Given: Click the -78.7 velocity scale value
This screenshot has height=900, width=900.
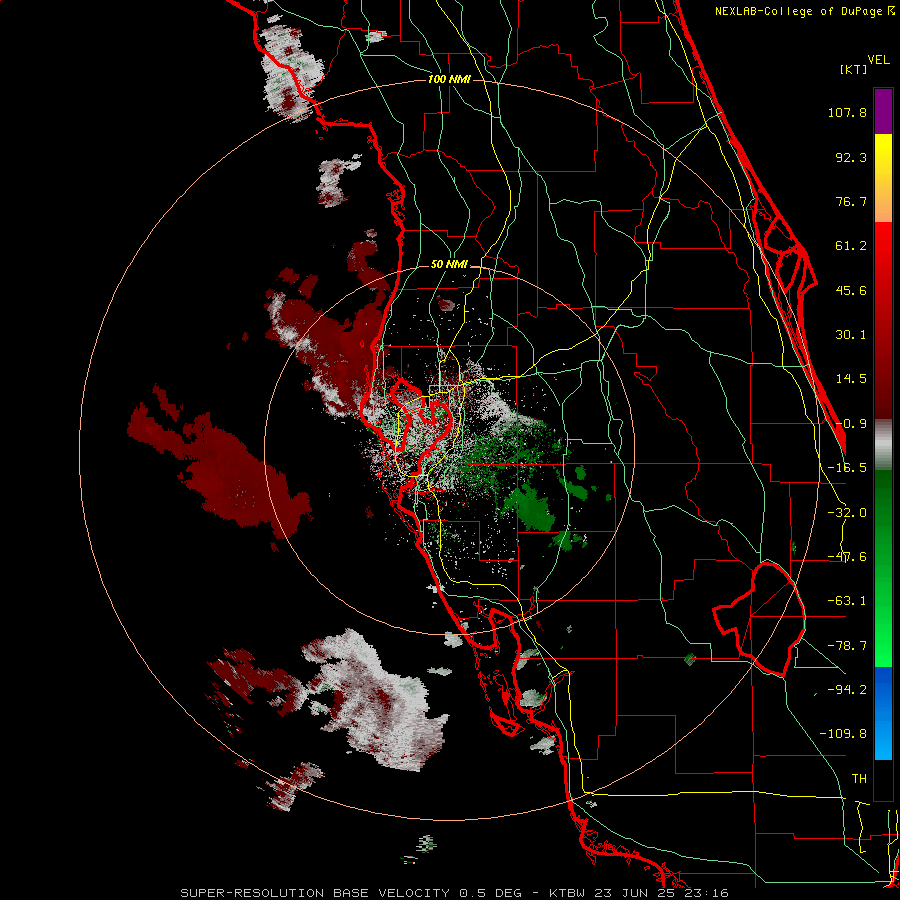Looking at the screenshot, I should pos(847,646).
